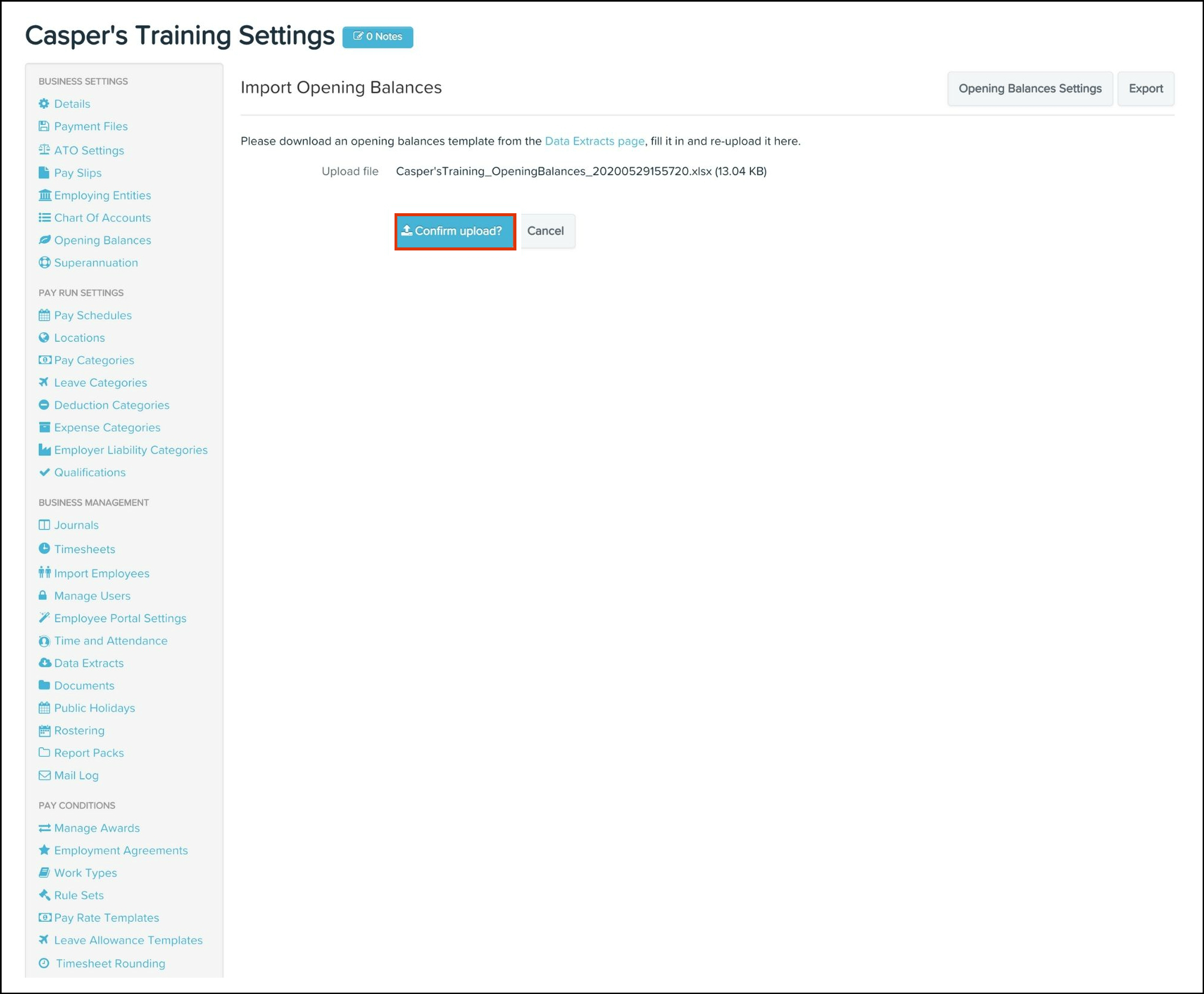Image resolution: width=1204 pixels, height=994 pixels.
Task: Click the Superannuation lifebuoy icon
Action: point(44,262)
